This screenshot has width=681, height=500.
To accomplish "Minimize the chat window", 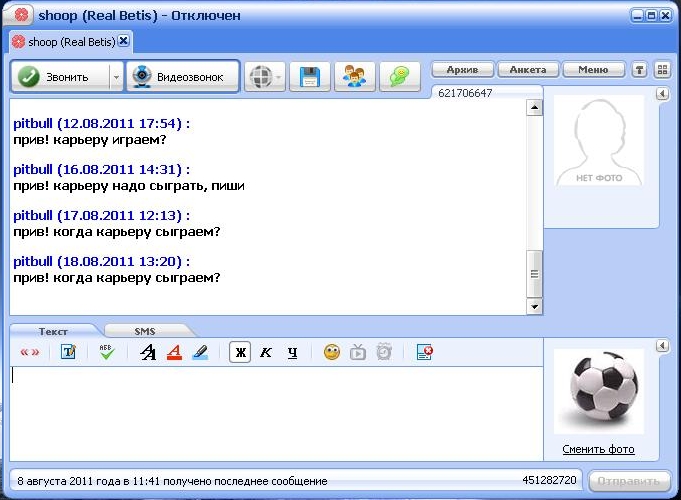I will (x=637, y=16).
